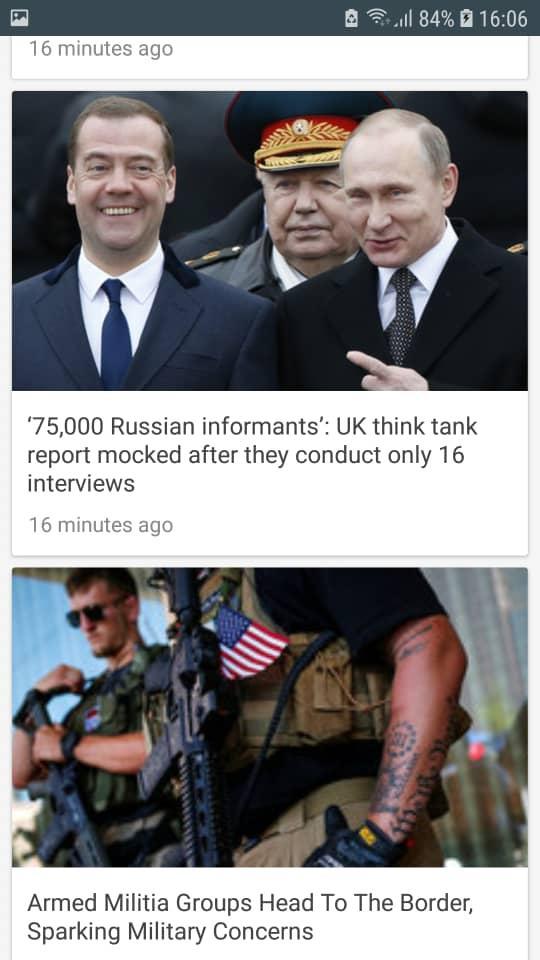Tap the photo of men in suits

coord(269,241)
